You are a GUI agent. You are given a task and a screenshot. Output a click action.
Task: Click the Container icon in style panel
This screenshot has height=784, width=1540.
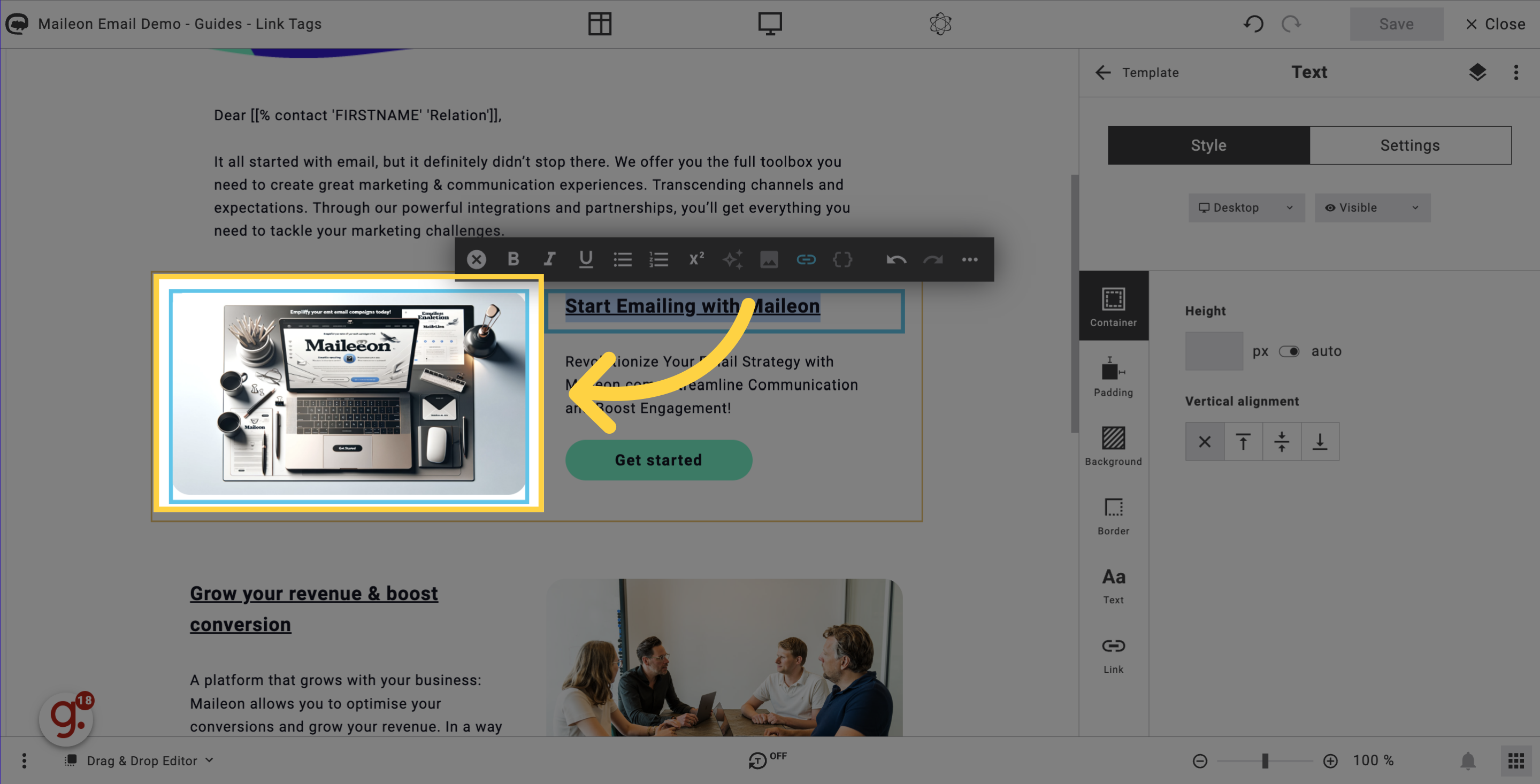(x=1113, y=305)
